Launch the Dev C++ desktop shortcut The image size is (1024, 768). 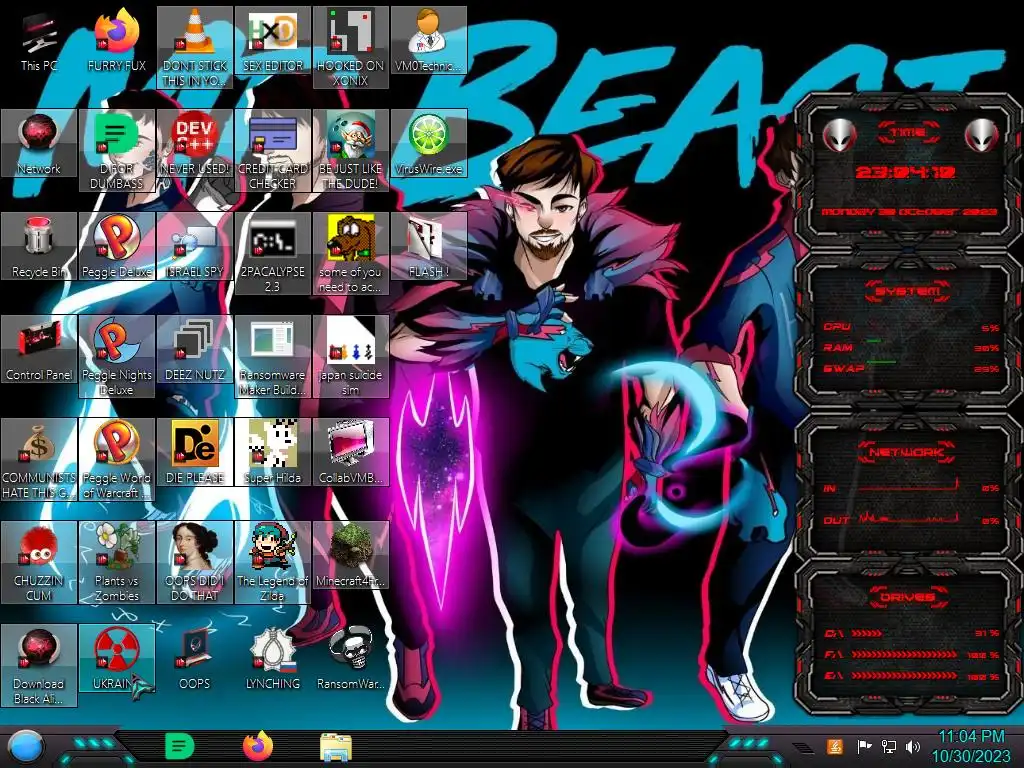[195, 144]
